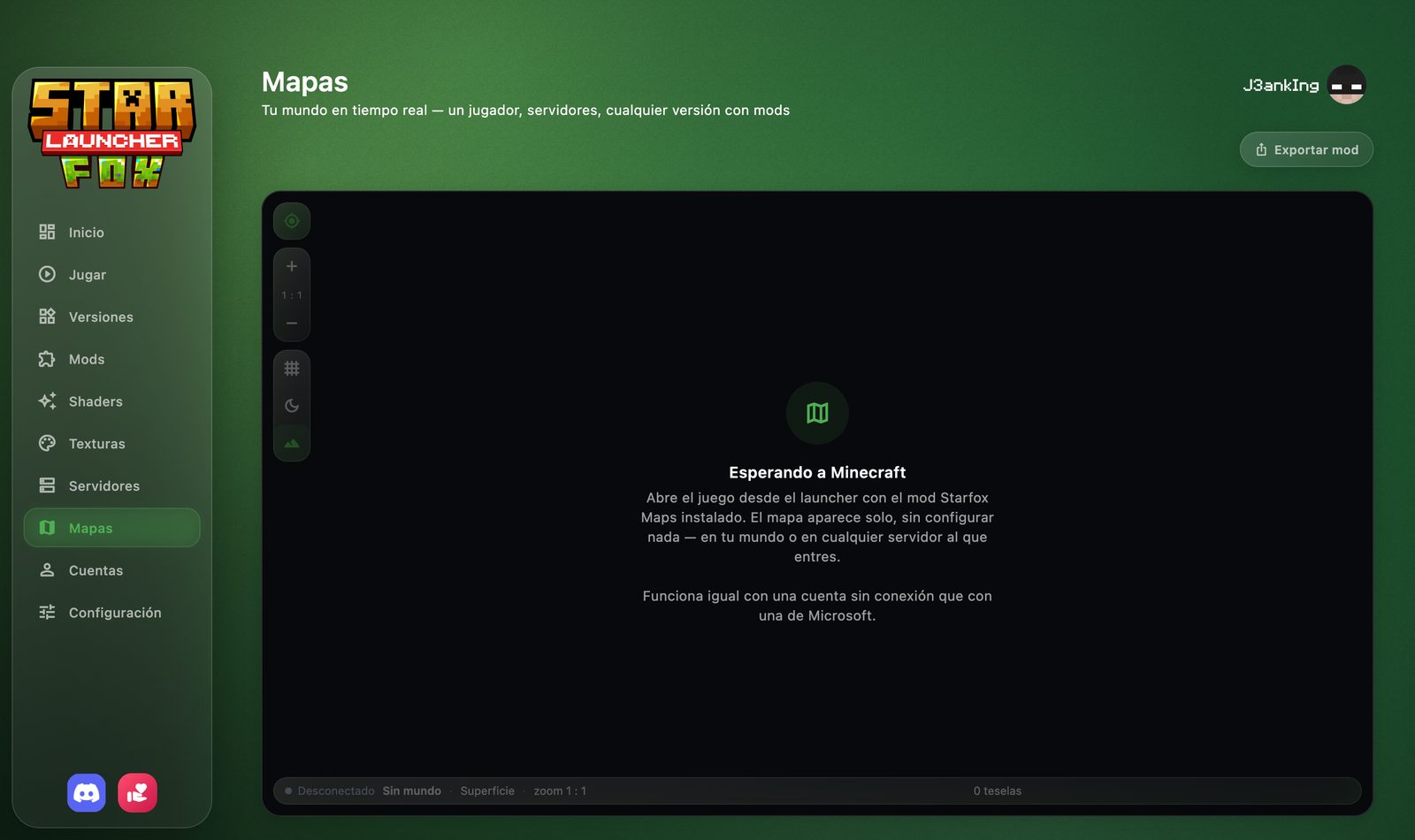Viewport: 1415px width, 840px height.
Task: Click 'zoom 1 : 1' in the status bar
Action: tap(560, 791)
